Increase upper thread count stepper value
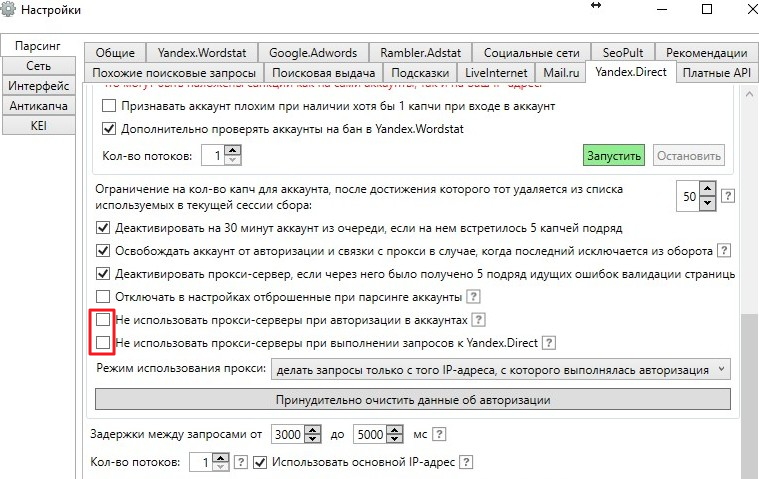 point(233,150)
